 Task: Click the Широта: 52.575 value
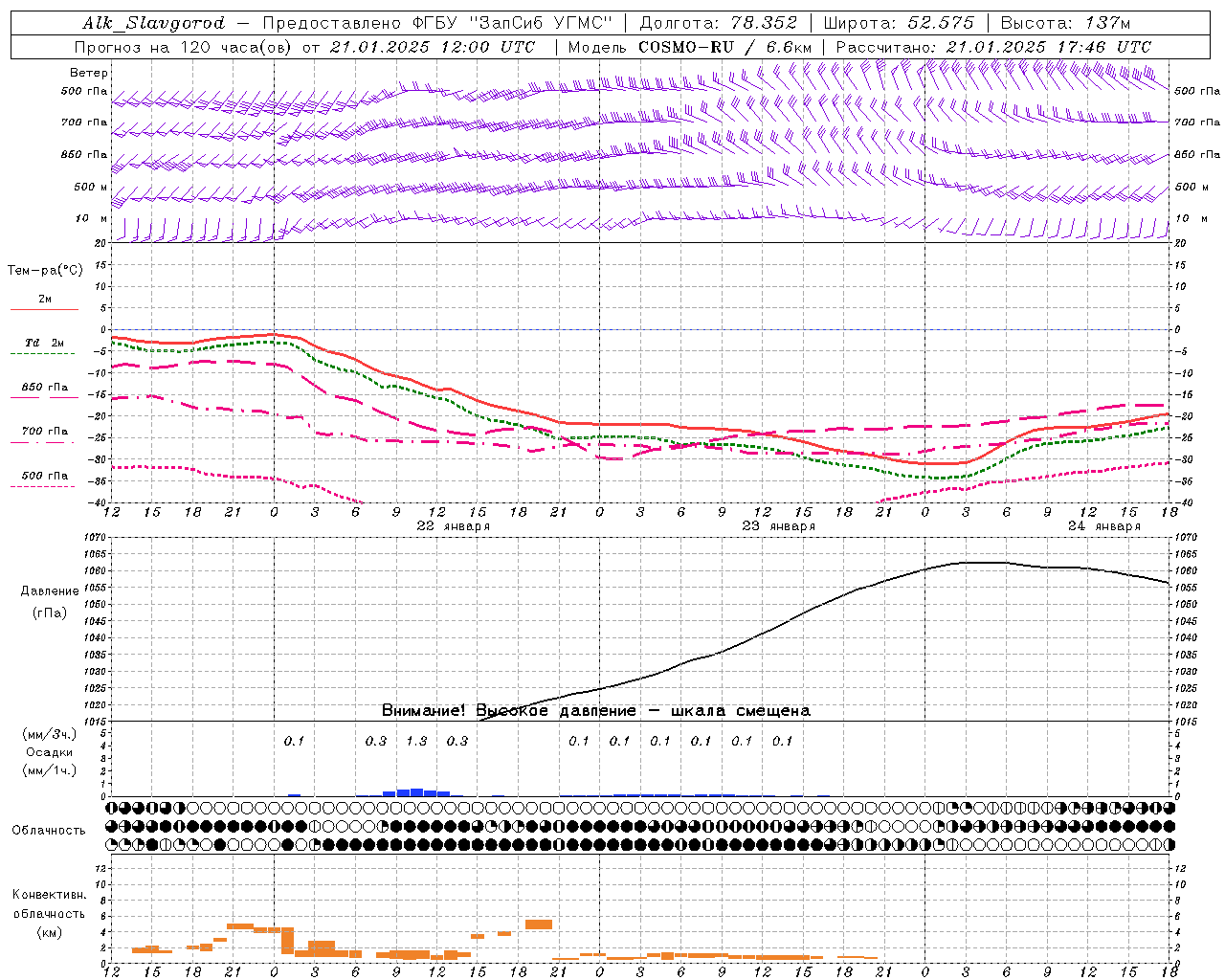[899, 23]
